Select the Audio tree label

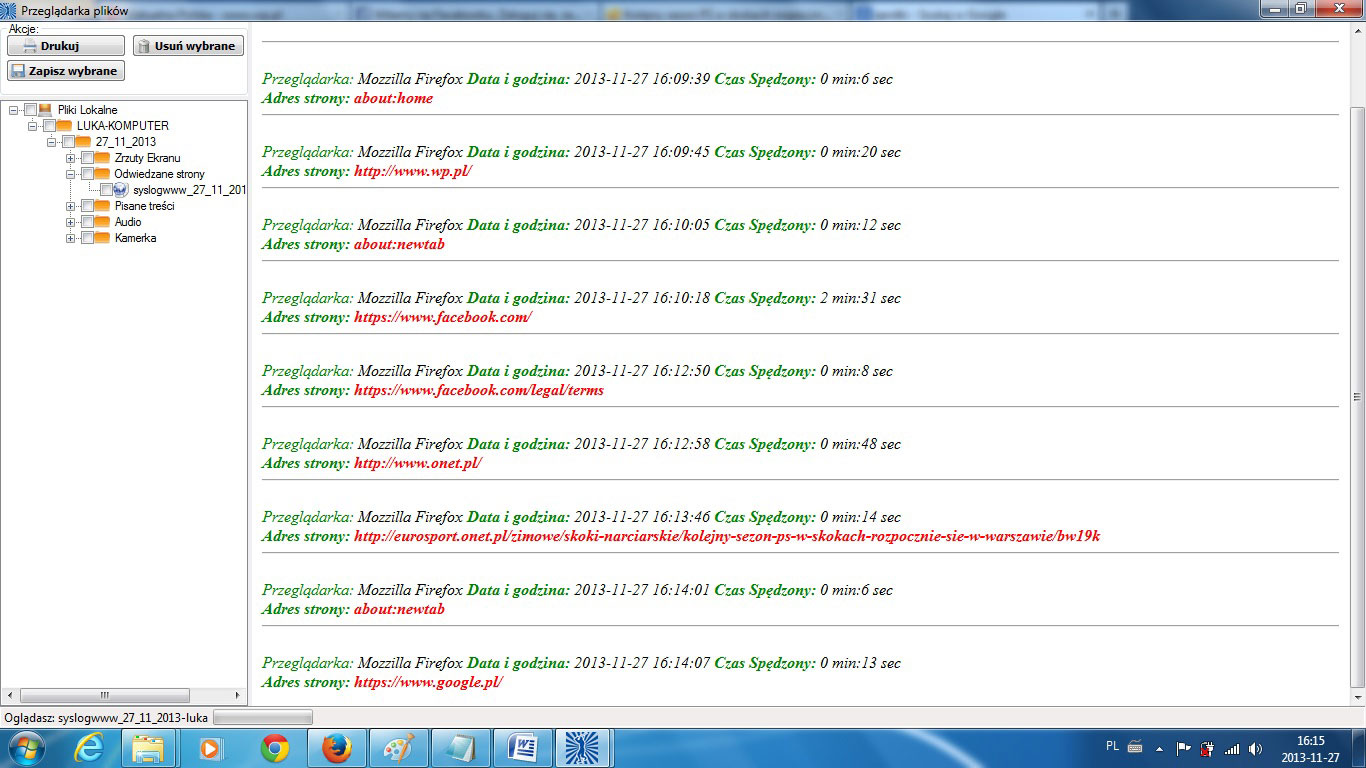[128, 222]
